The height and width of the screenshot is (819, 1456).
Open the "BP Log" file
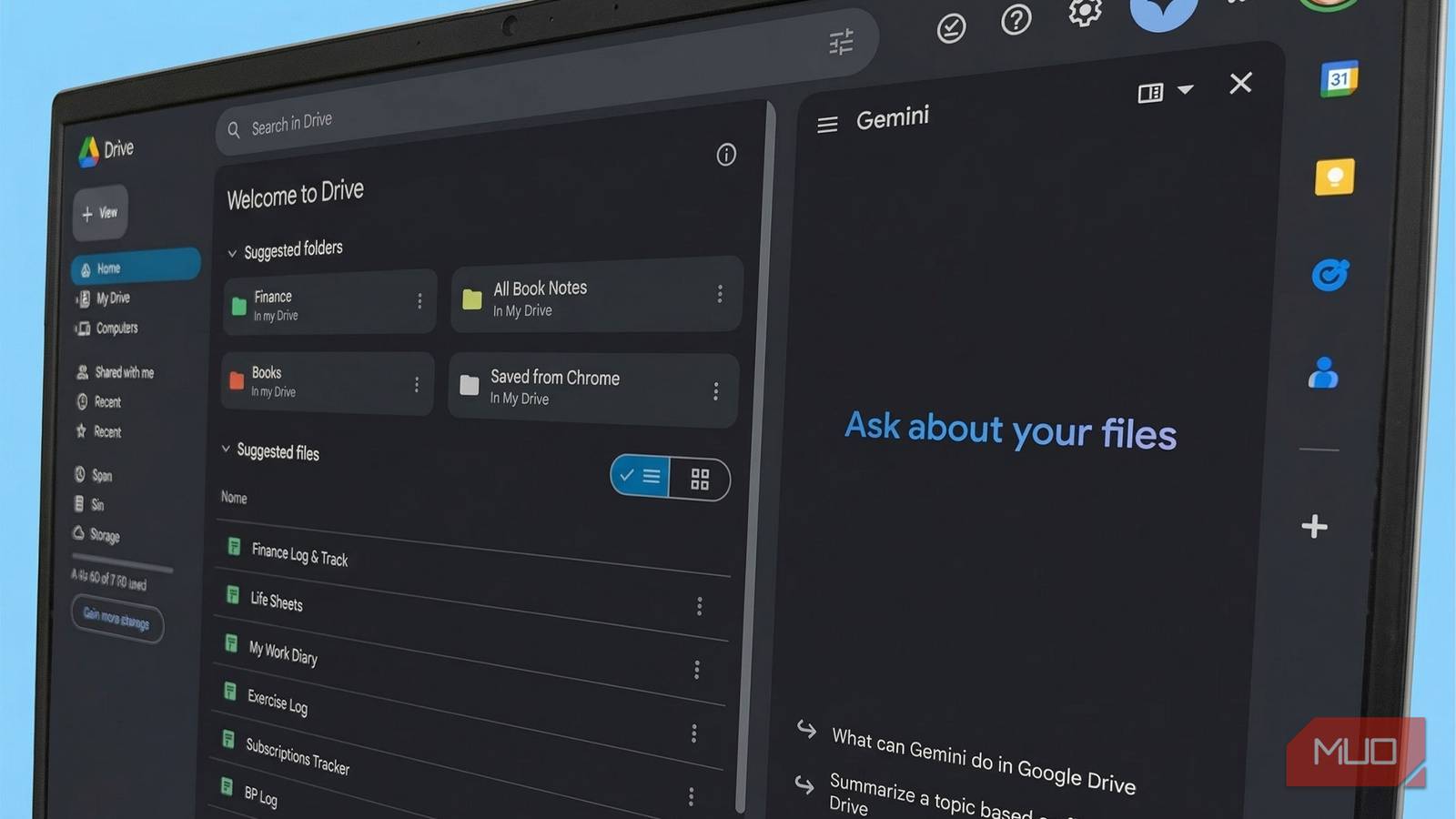260,795
